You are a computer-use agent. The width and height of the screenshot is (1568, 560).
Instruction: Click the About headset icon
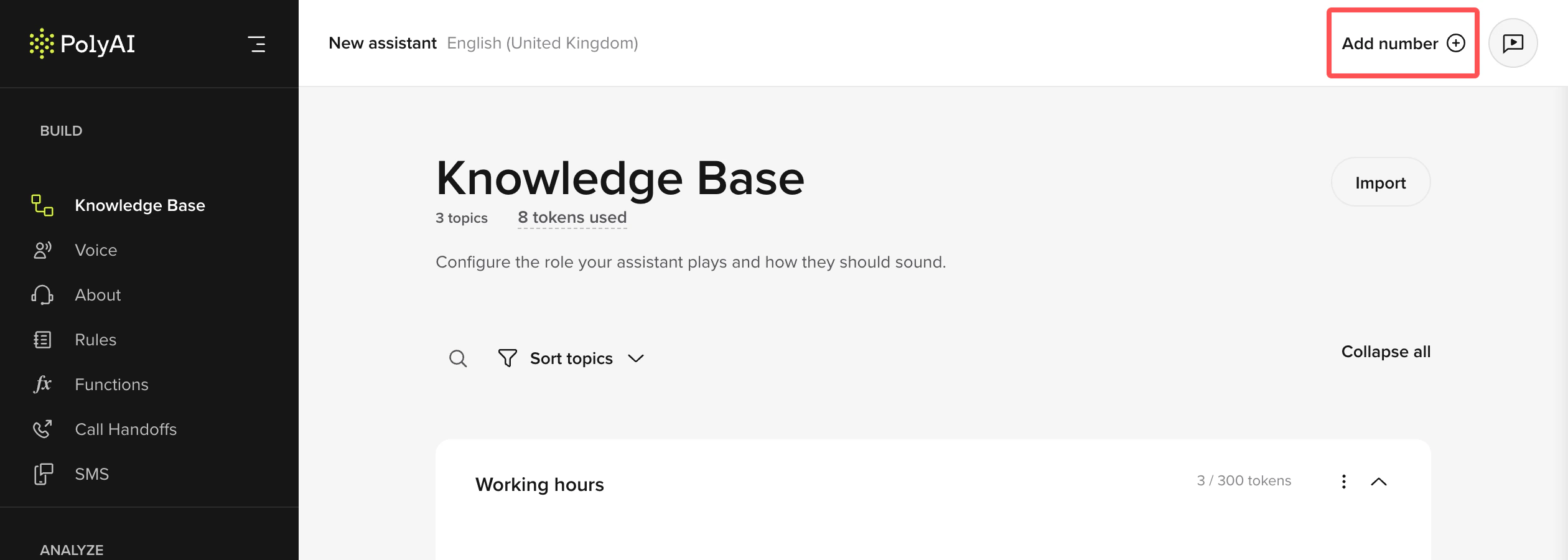click(x=42, y=295)
